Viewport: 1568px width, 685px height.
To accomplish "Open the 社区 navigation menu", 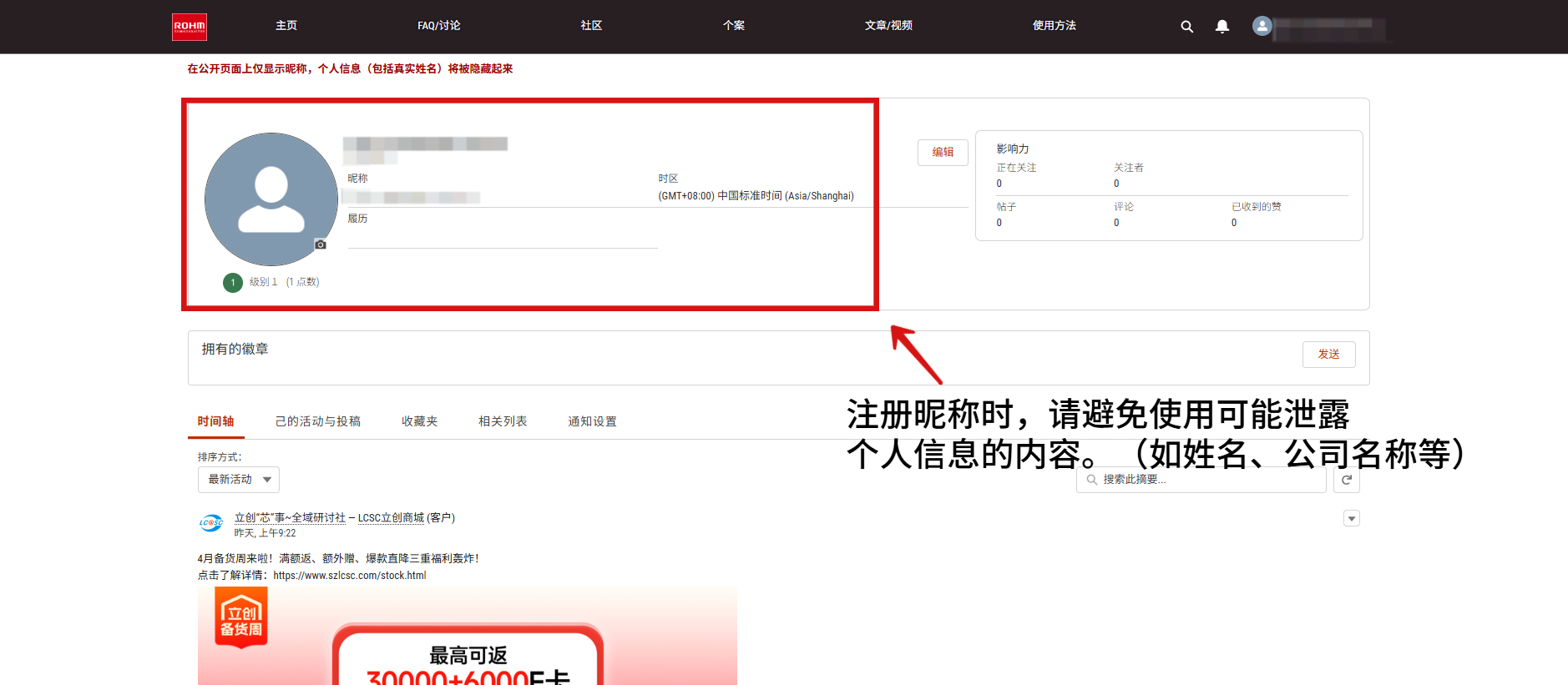I will (x=591, y=26).
